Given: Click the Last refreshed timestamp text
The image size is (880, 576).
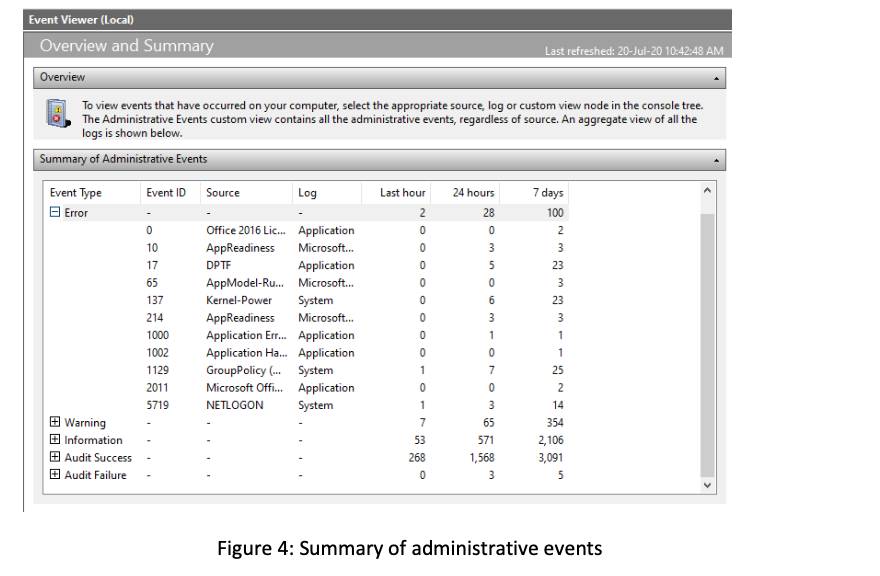Looking at the screenshot, I should pyautogui.click(x=634, y=51).
